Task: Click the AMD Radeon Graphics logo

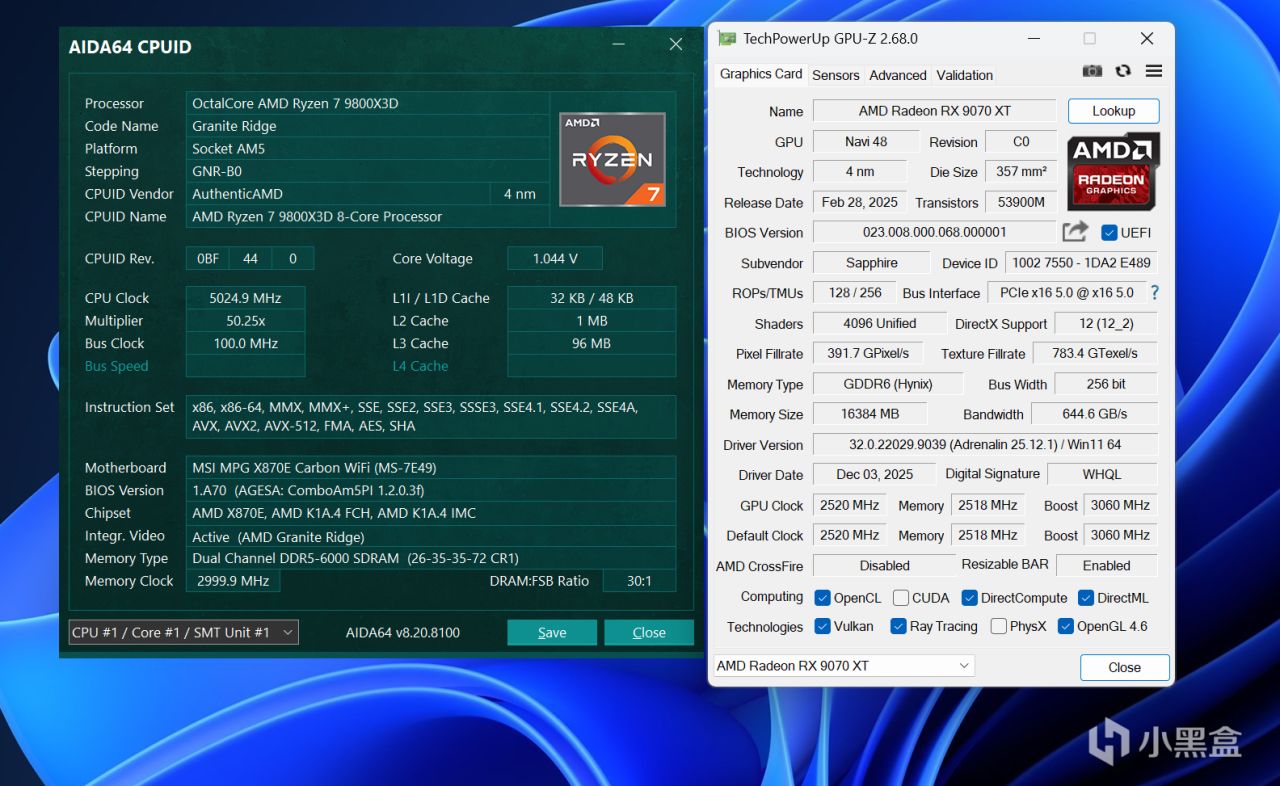Action: pyautogui.click(x=1113, y=171)
